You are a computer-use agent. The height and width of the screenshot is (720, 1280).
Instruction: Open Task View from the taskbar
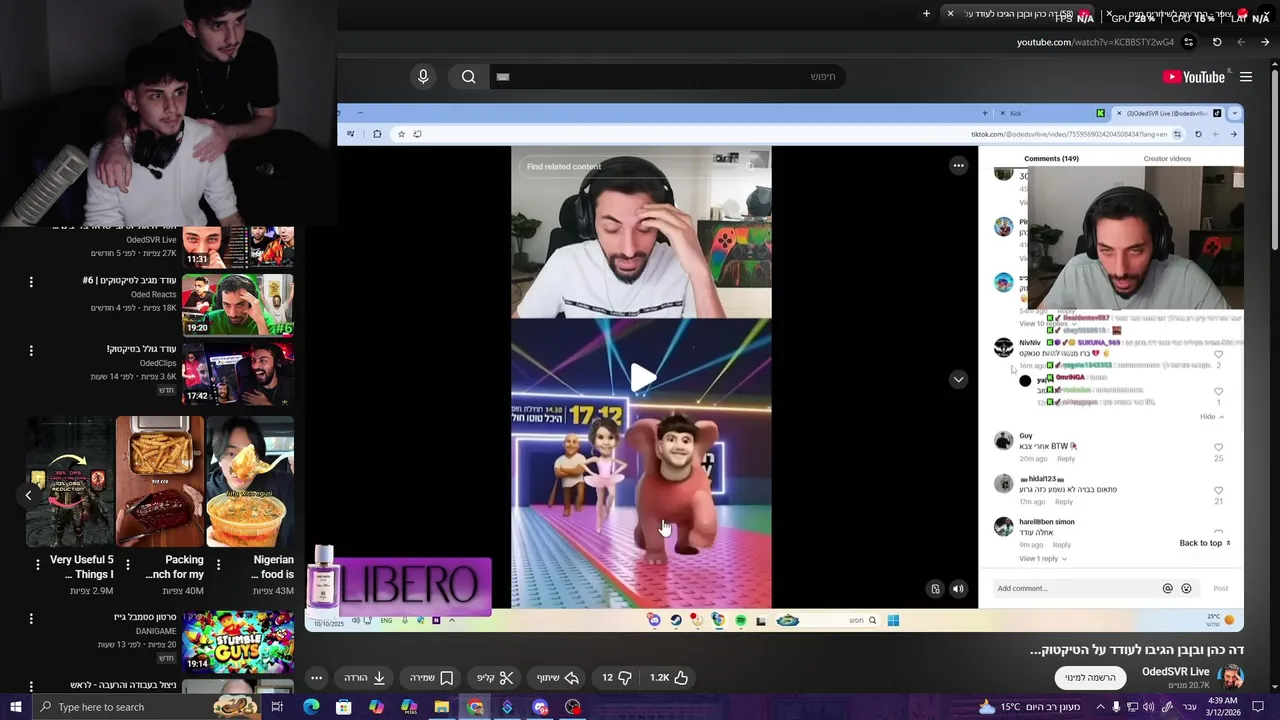(x=277, y=707)
